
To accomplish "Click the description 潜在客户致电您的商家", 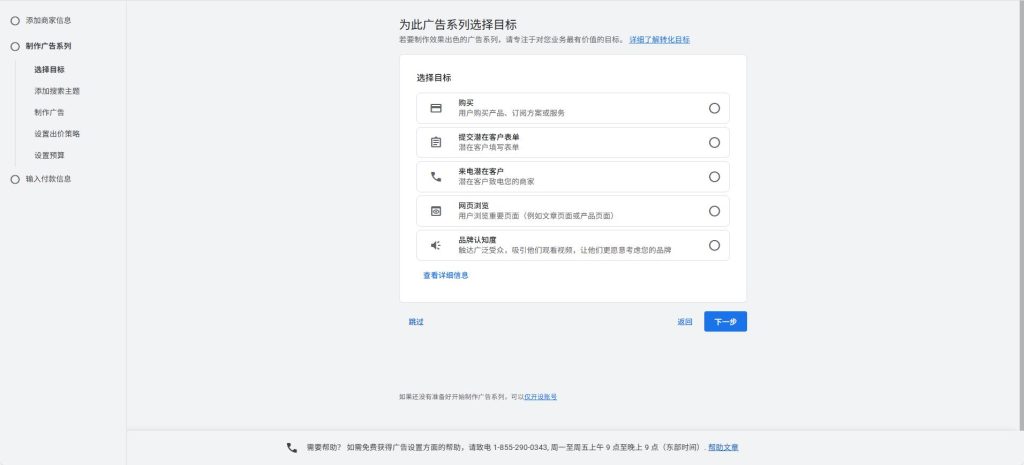I will pos(496,182).
